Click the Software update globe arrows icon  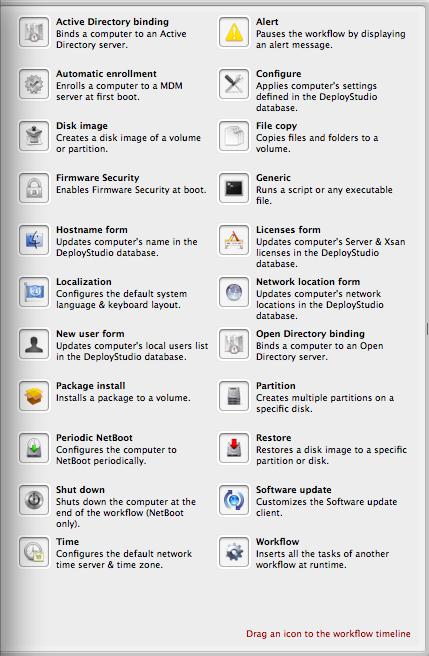(x=234, y=500)
